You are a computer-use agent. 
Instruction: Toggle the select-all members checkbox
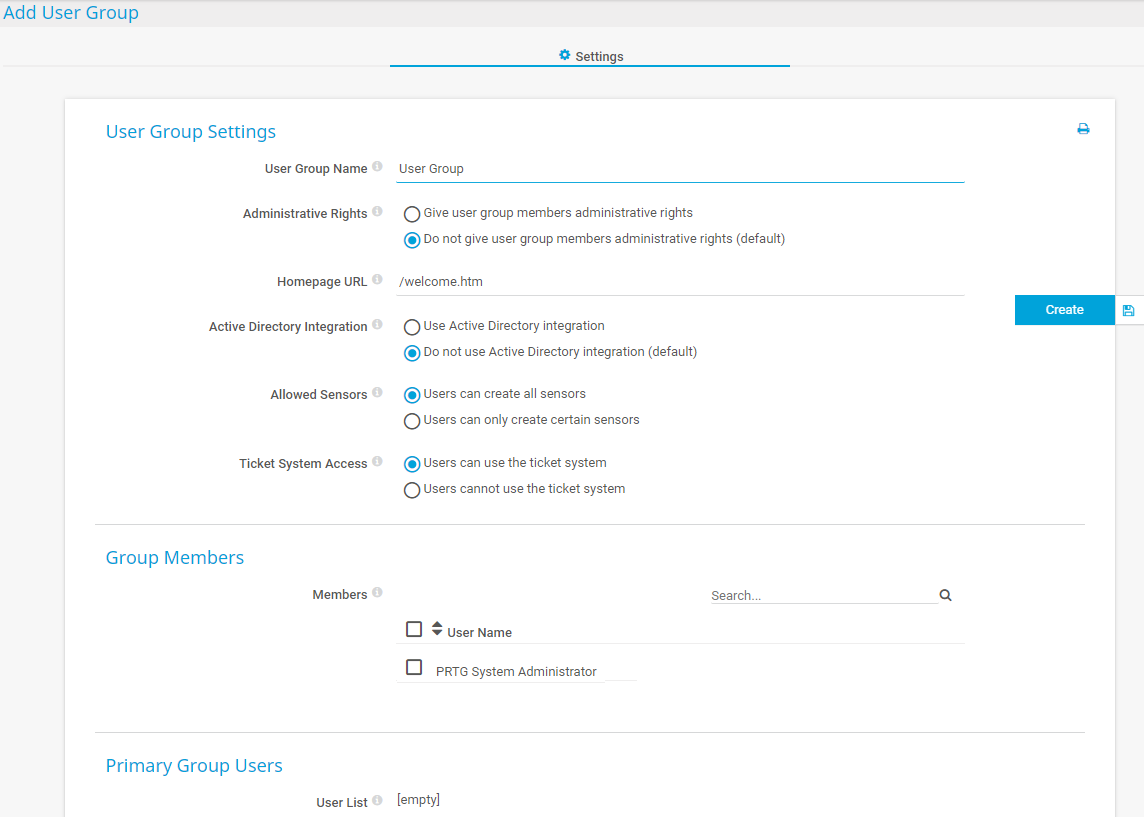(414, 629)
